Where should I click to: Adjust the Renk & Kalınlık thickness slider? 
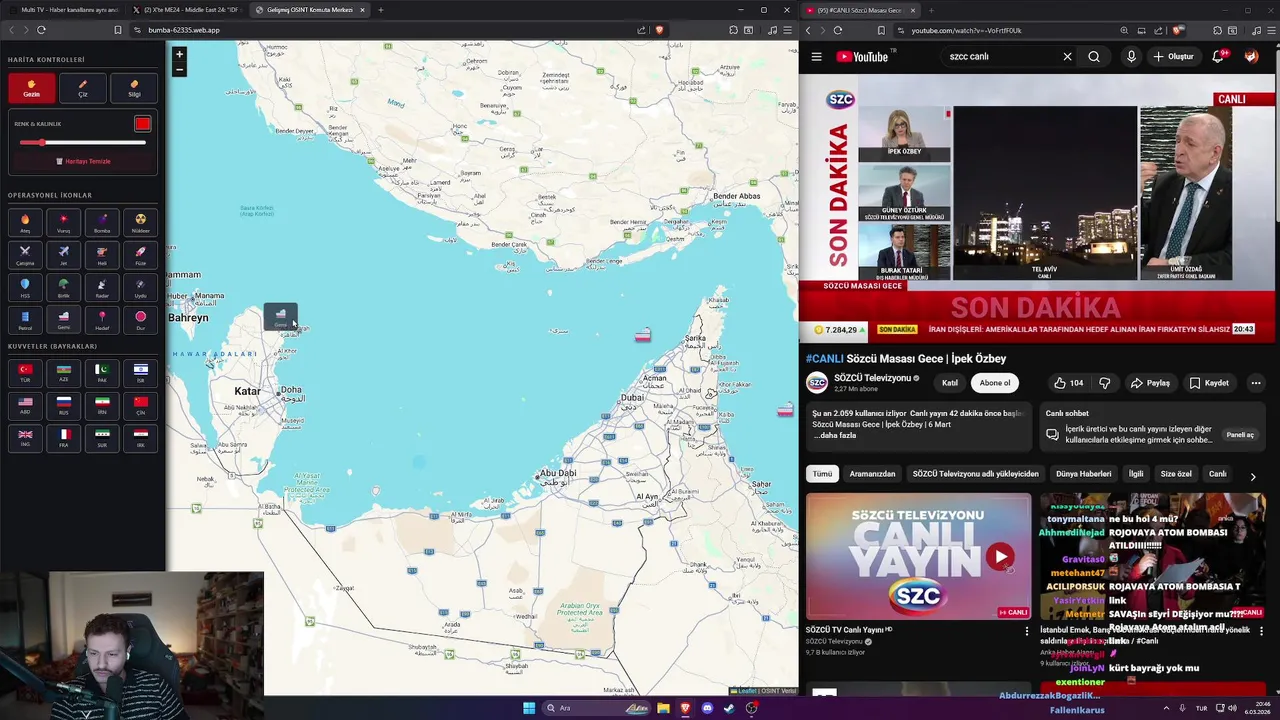(82, 142)
